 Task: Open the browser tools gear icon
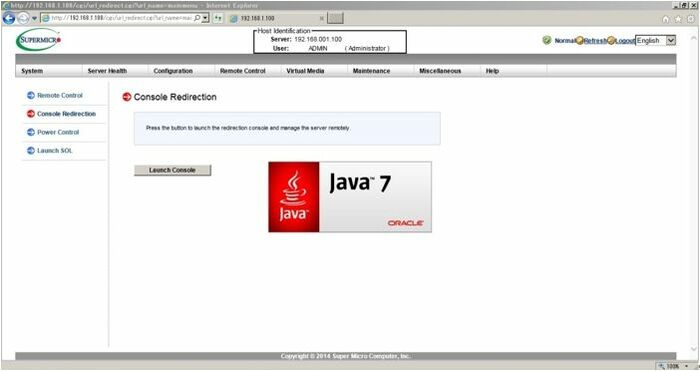point(691,19)
